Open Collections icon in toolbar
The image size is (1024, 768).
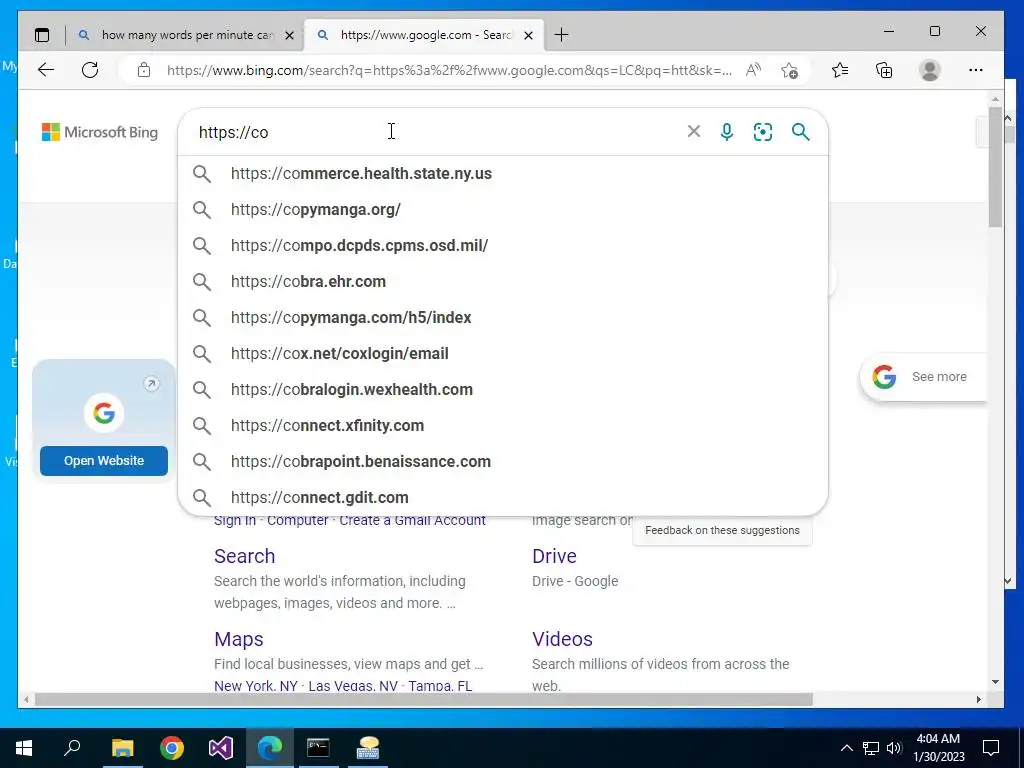(x=884, y=70)
